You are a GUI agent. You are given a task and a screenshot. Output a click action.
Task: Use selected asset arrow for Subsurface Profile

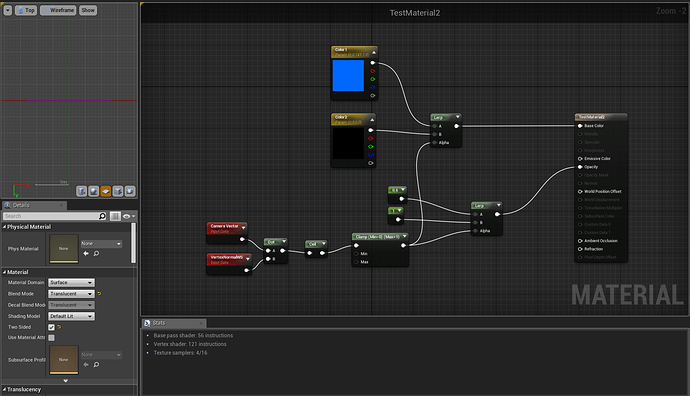[86, 364]
